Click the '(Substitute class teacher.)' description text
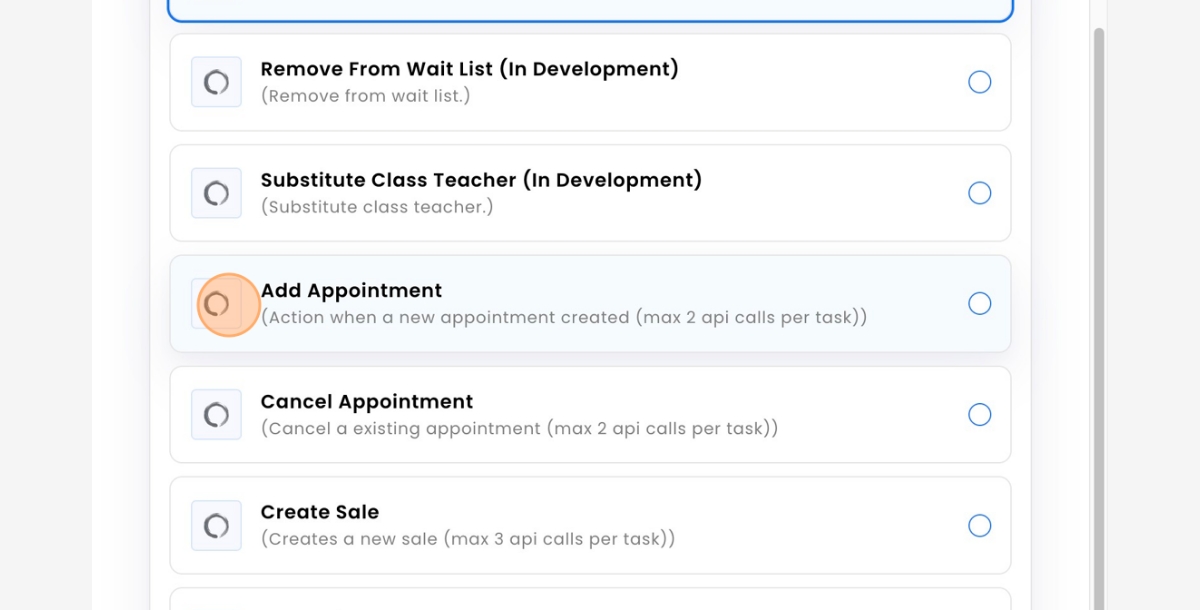Viewport: 1200px width, 610px height. (x=377, y=207)
